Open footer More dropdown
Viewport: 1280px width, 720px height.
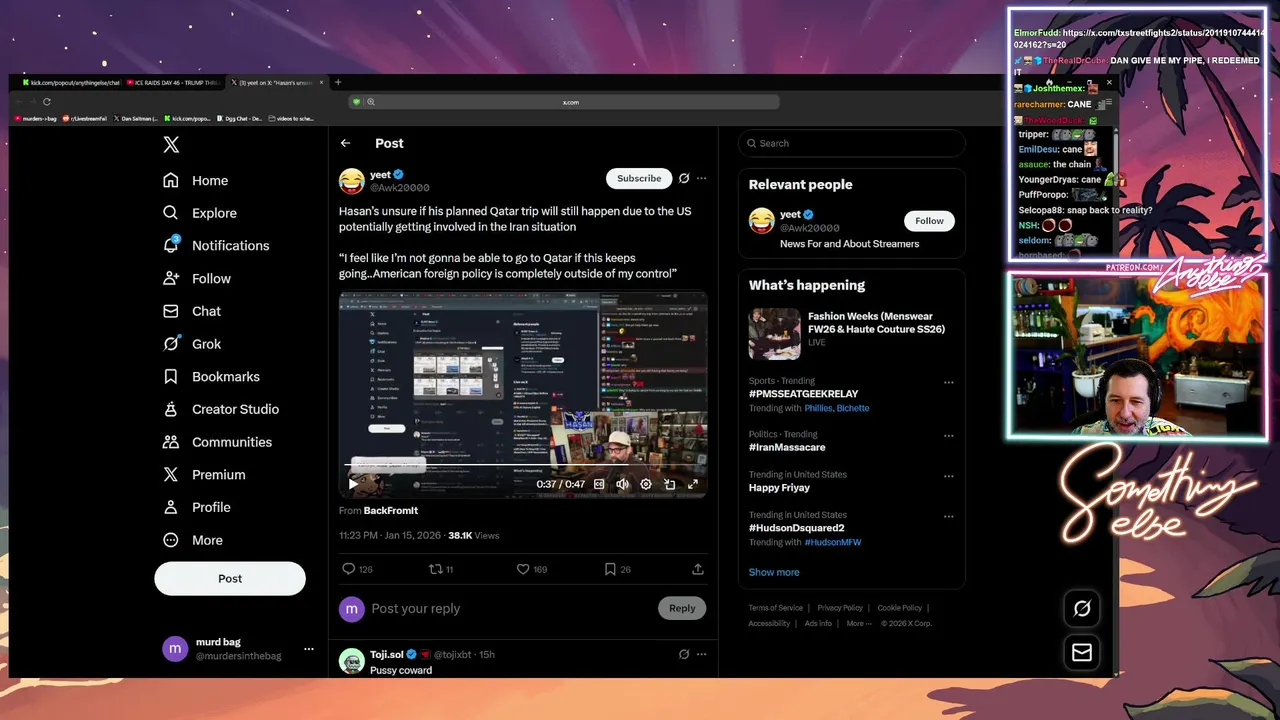tap(858, 623)
